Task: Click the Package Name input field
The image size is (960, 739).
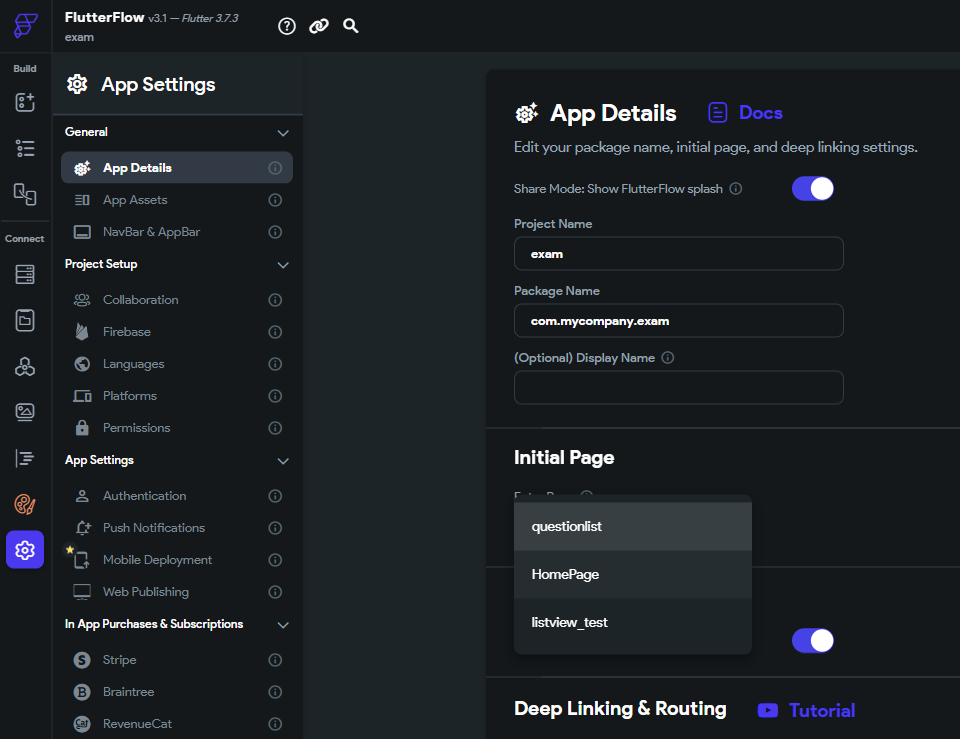Action: point(678,321)
